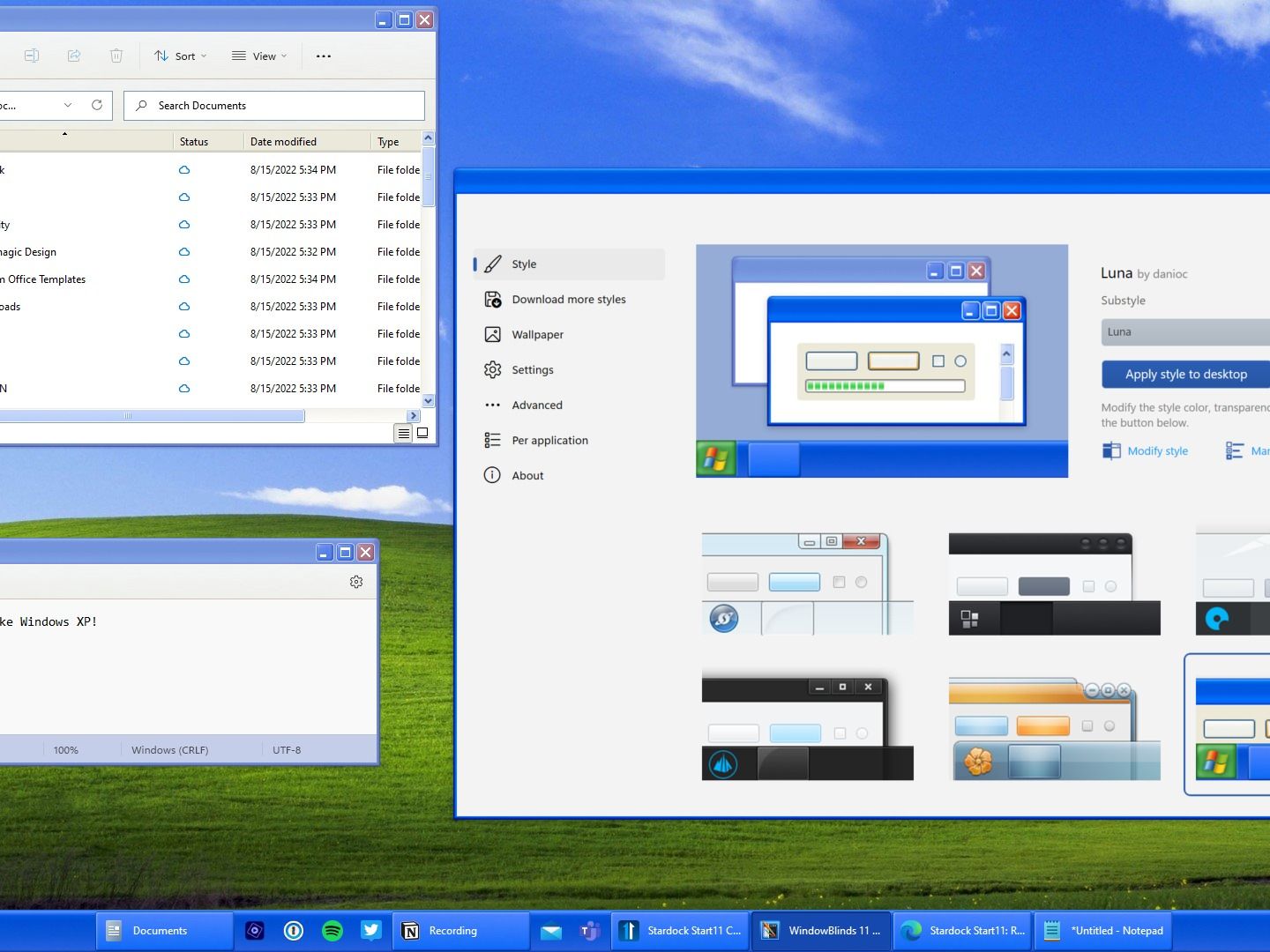
Task: Sort by the Status column header
Action: click(208, 141)
